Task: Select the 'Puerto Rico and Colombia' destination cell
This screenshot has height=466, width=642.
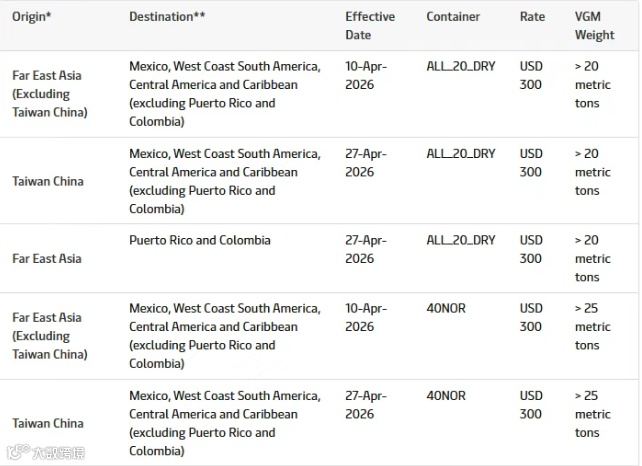Action: 200,241
